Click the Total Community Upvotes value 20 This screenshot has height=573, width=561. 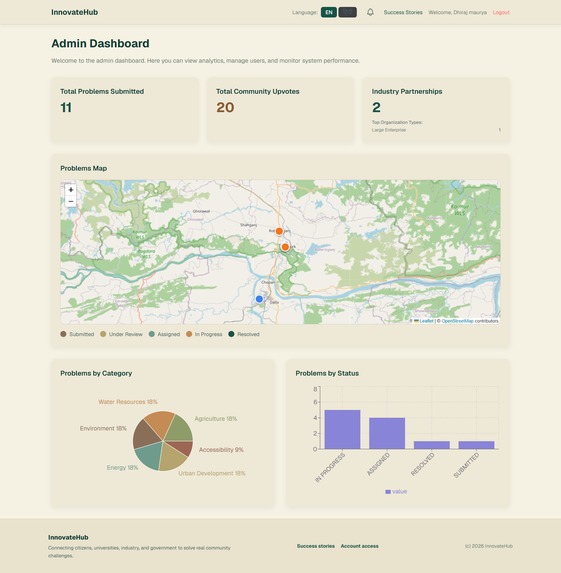pos(225,107)
